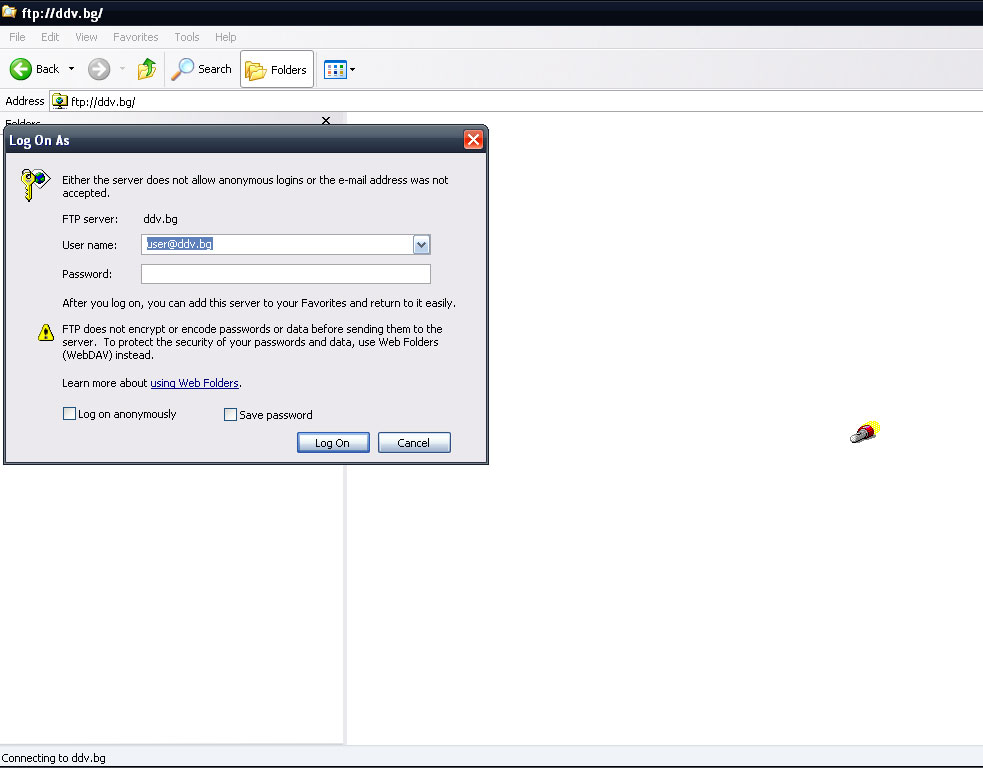
Task: Click into the Password field
Action: pyautogui.click(x=285, y=274)
